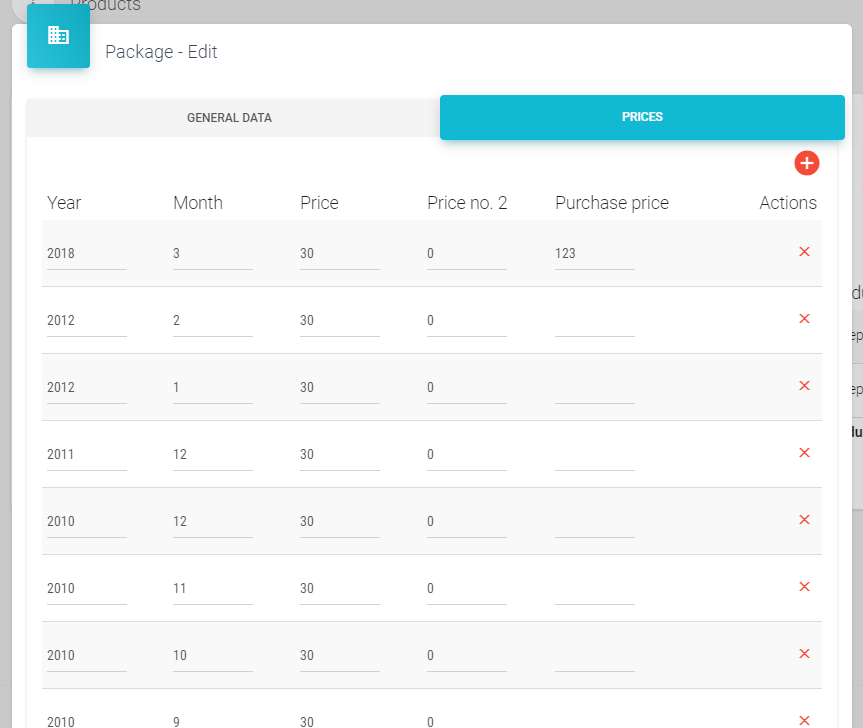Edit the Purchase price field containing 123

pyautogui.click(x=594, y=254)
